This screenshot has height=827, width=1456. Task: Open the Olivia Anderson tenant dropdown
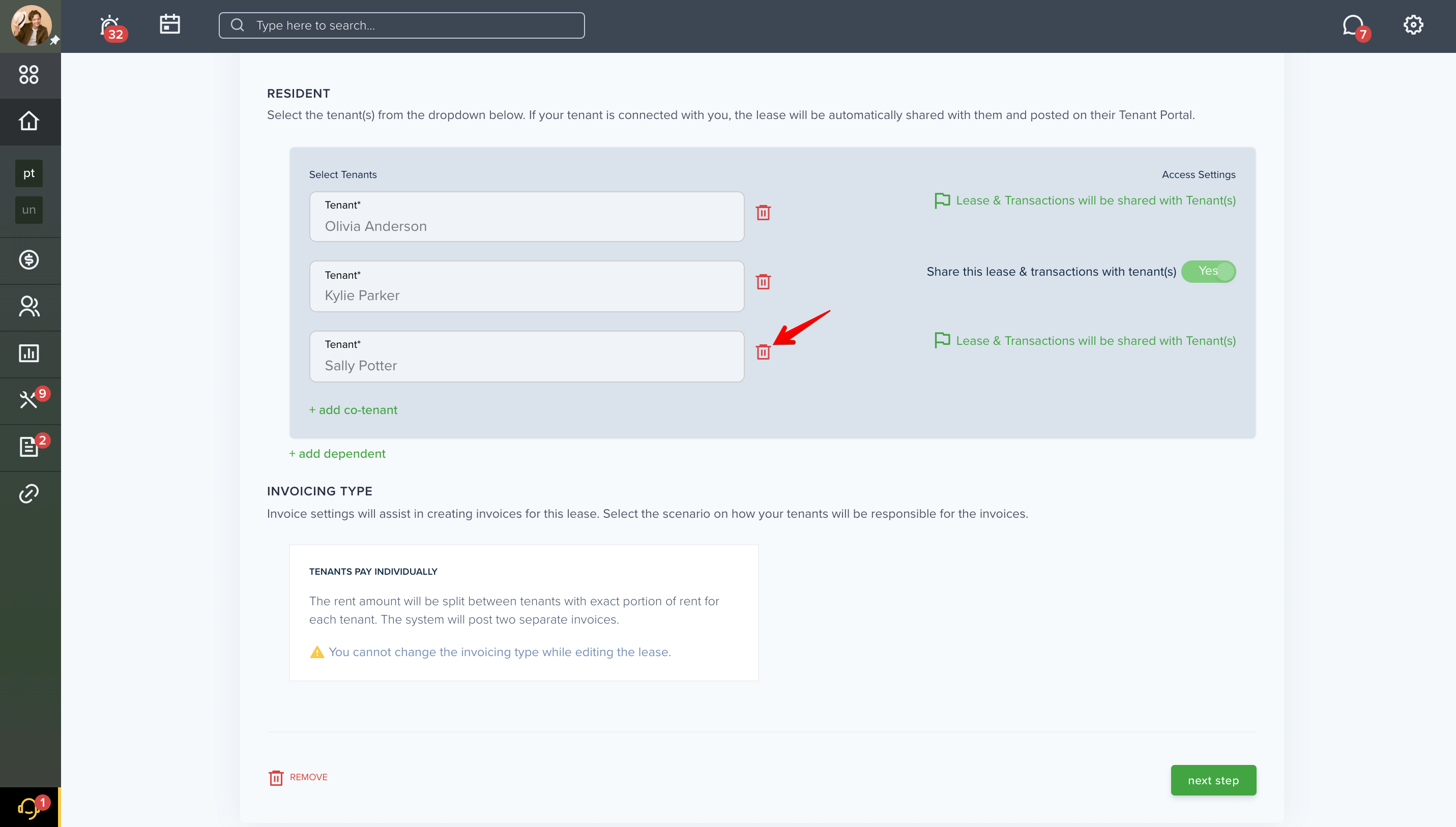point(527,216)
